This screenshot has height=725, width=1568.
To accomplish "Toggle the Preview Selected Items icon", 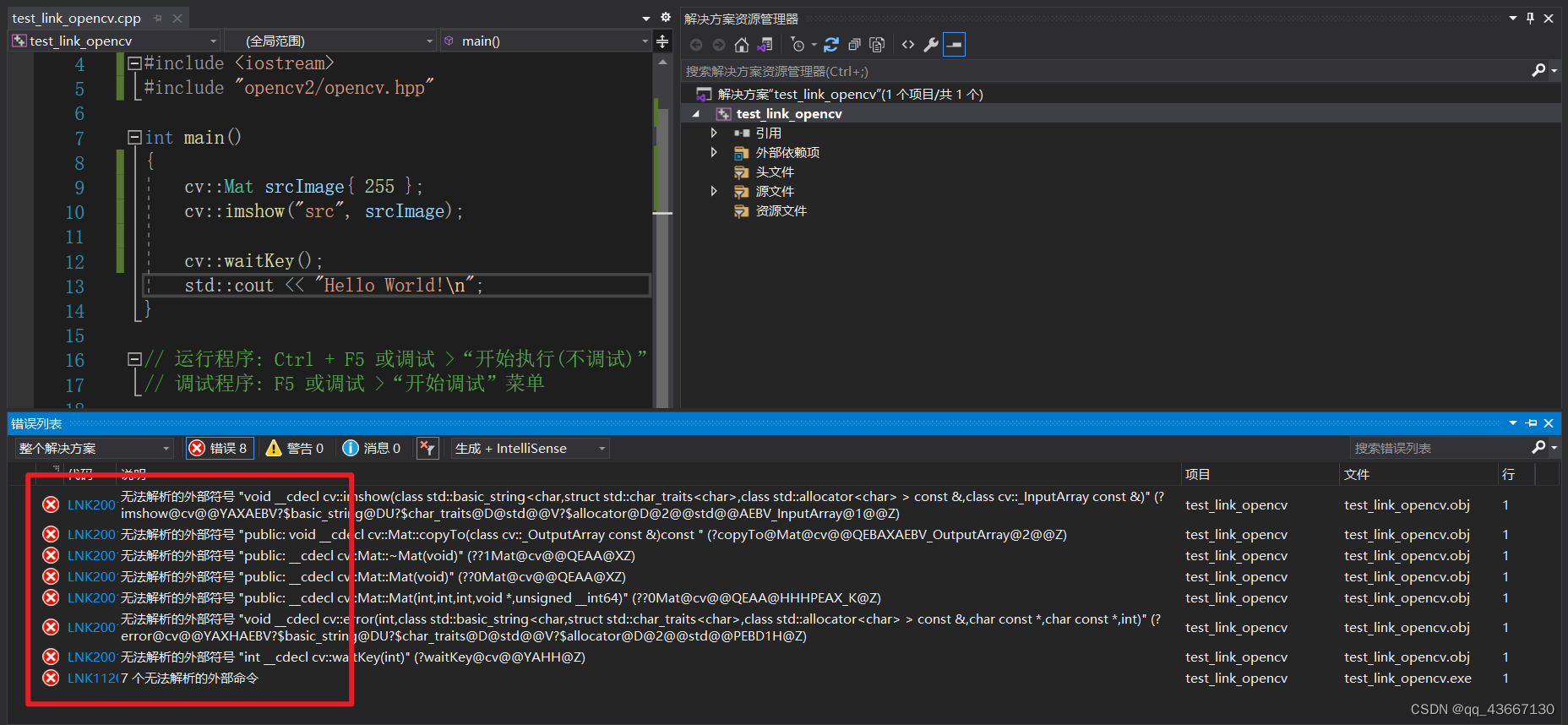I will tap(954, 45).
